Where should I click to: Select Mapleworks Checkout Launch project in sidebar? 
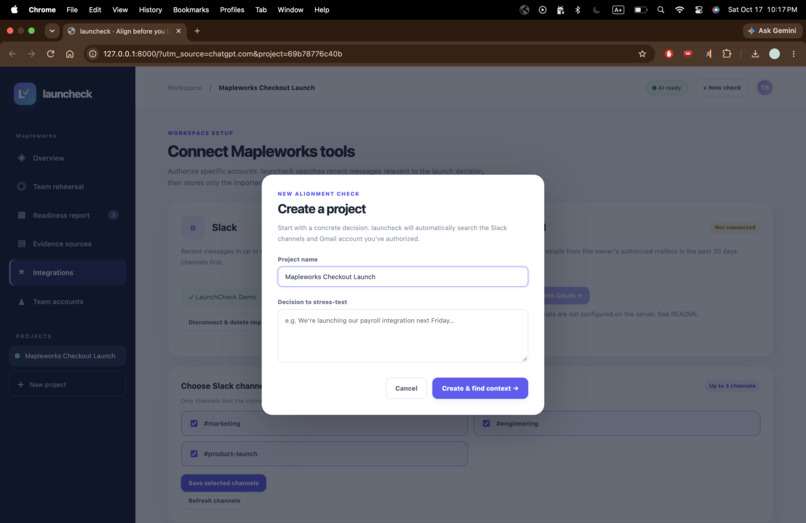(67, 356)
